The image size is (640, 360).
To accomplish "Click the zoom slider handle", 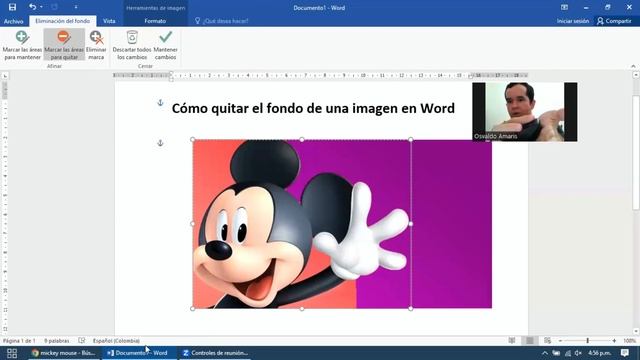I will pyautogui.click(x=587, y=340).
